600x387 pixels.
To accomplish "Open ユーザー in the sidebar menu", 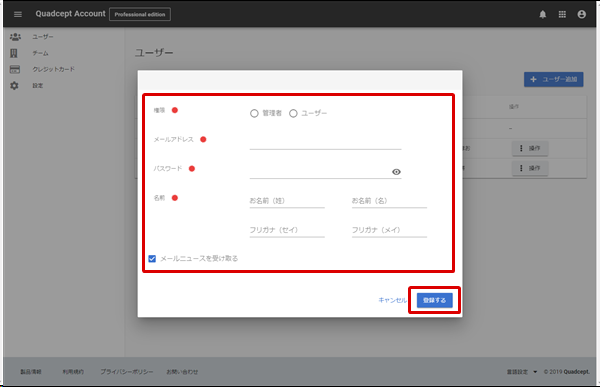I will pos(43,37).
